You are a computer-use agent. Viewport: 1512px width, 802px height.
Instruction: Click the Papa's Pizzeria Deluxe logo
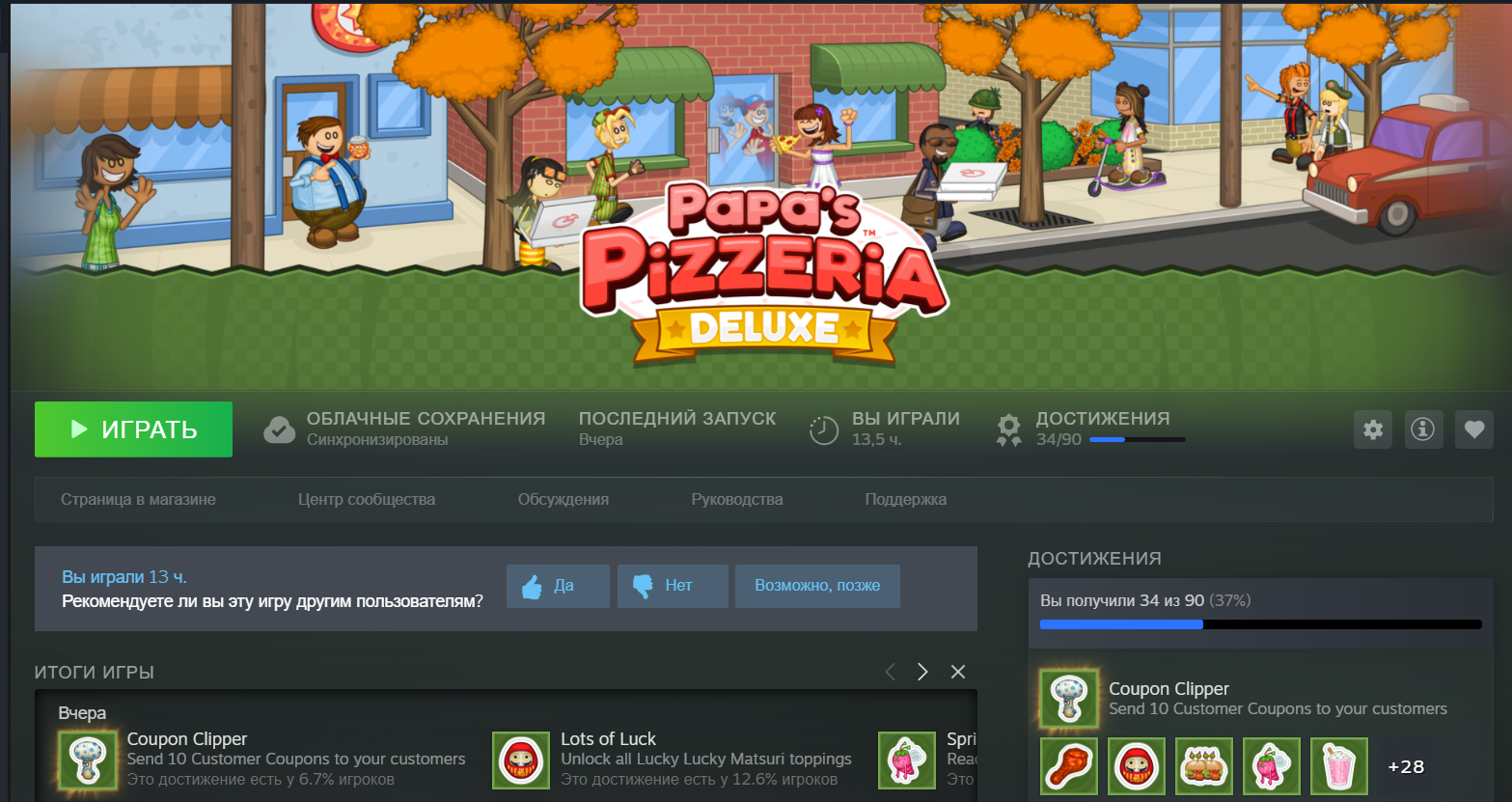point(763,273)
